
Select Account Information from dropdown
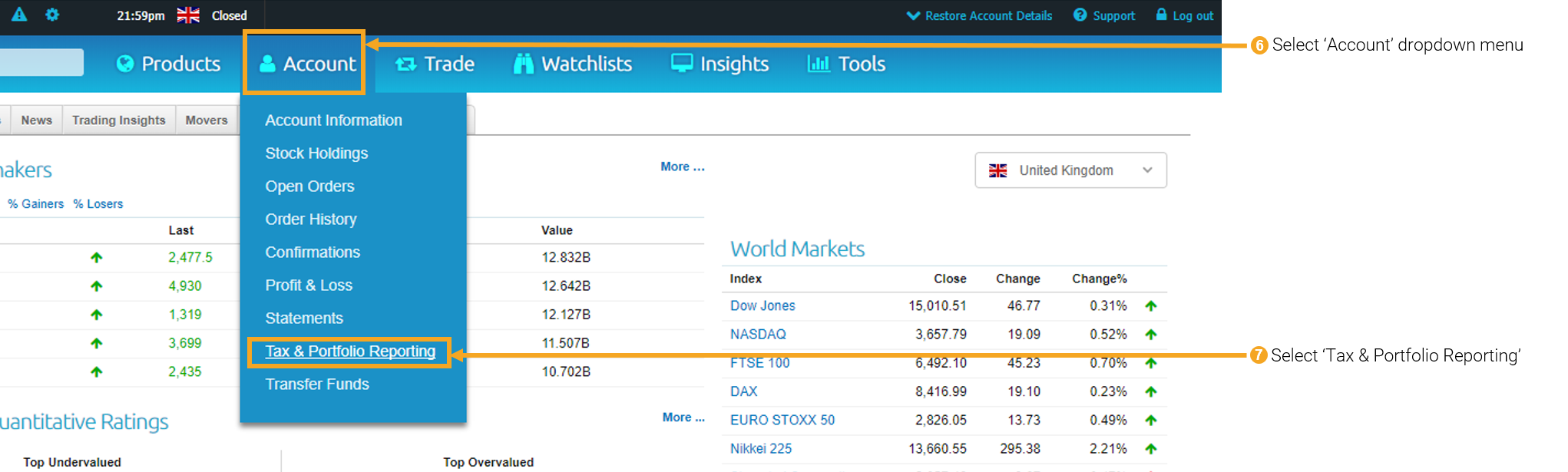[x=333, y=120]
